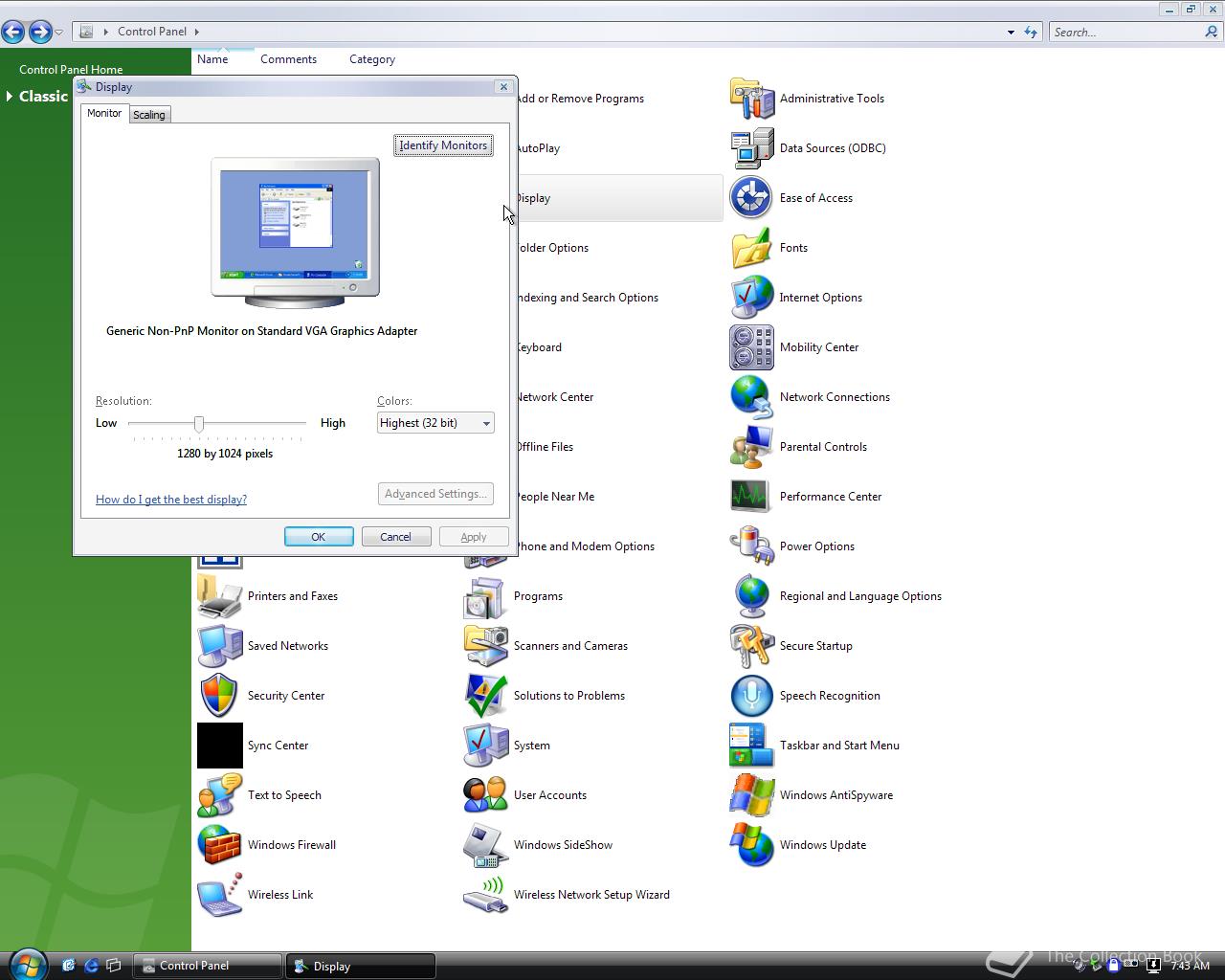
Task: Open Mobility Center icon
Action: (751, 347)
